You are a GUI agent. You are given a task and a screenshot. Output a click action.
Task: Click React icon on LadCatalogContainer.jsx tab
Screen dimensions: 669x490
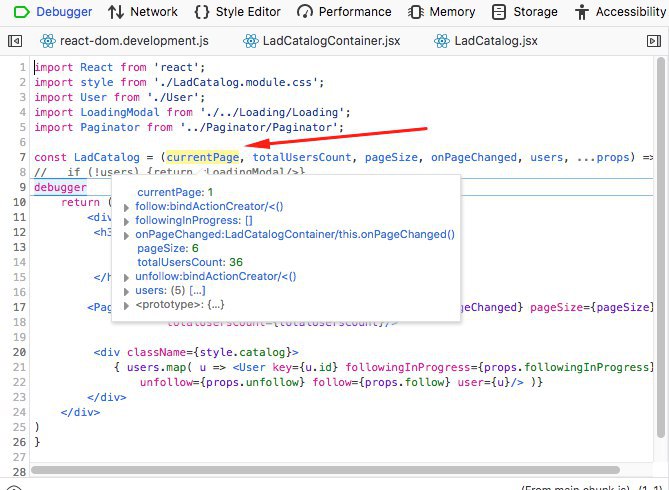pos(251,41)
